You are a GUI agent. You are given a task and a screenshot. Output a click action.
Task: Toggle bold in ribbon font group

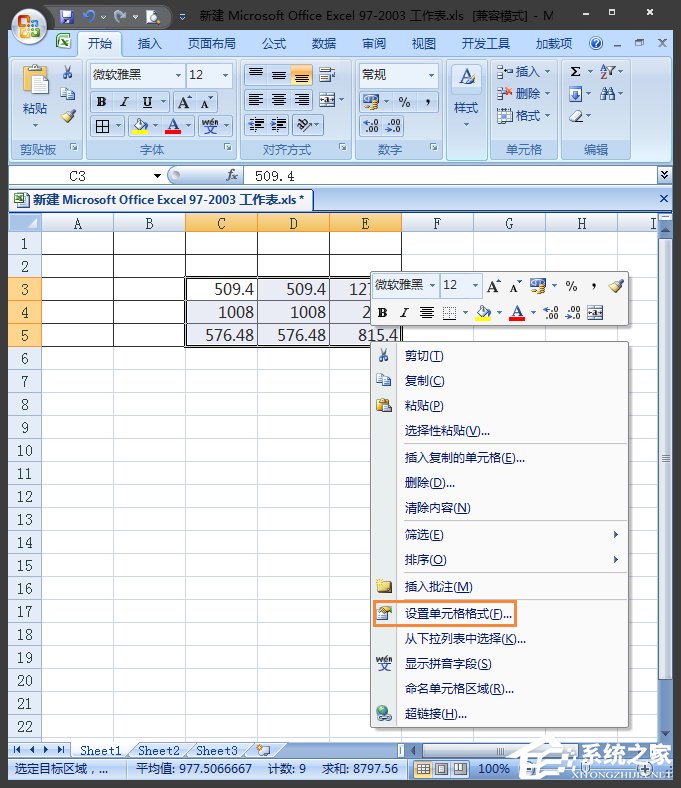(102, 102)
